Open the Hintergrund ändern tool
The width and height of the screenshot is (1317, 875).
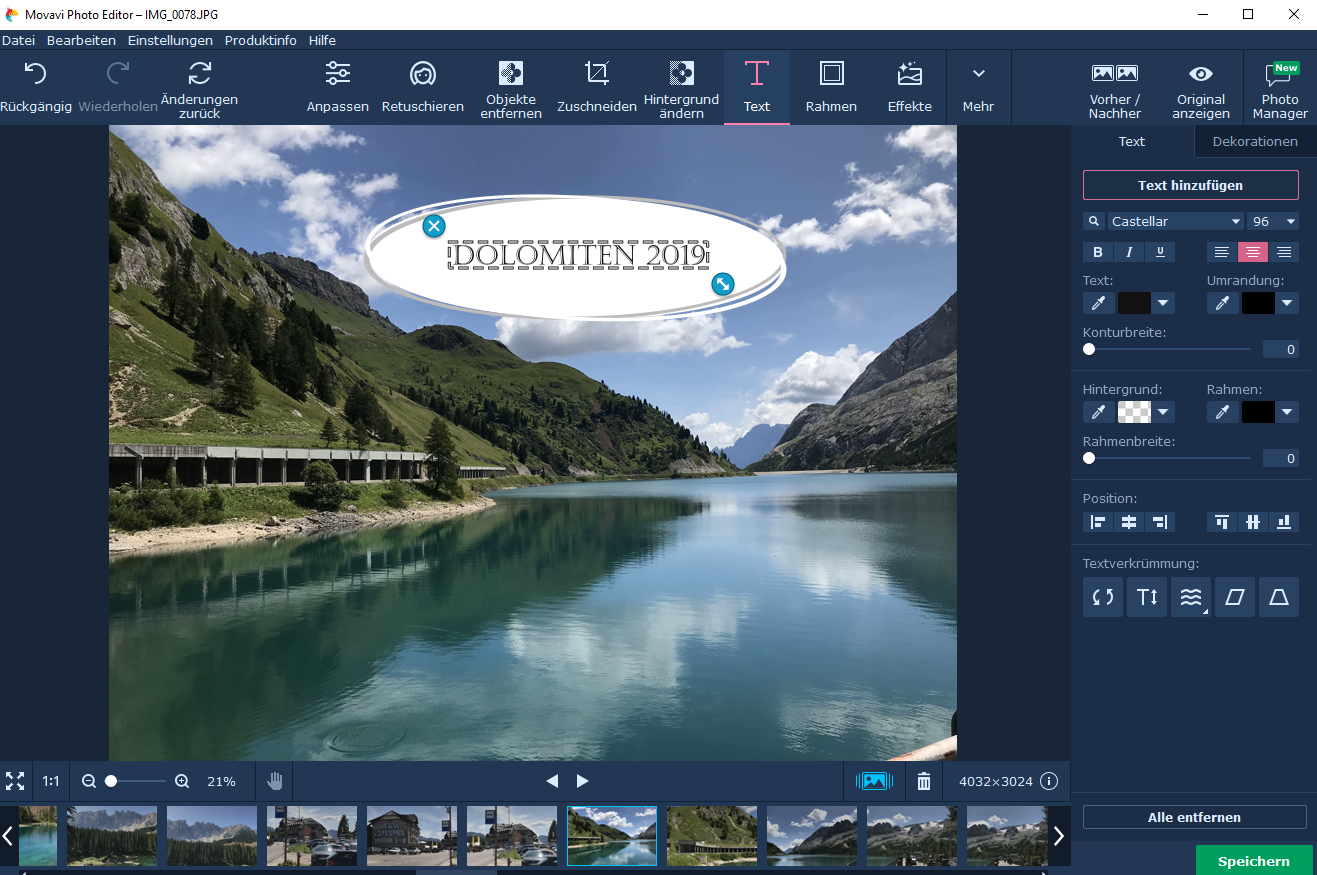coord(681,87)
